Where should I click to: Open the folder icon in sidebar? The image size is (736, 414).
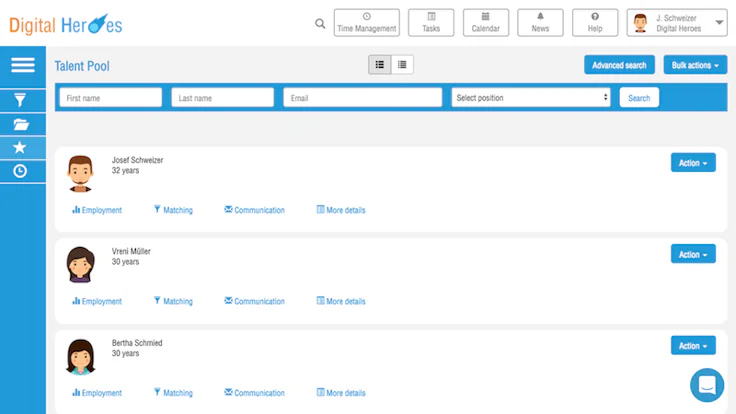coord(21,124)
